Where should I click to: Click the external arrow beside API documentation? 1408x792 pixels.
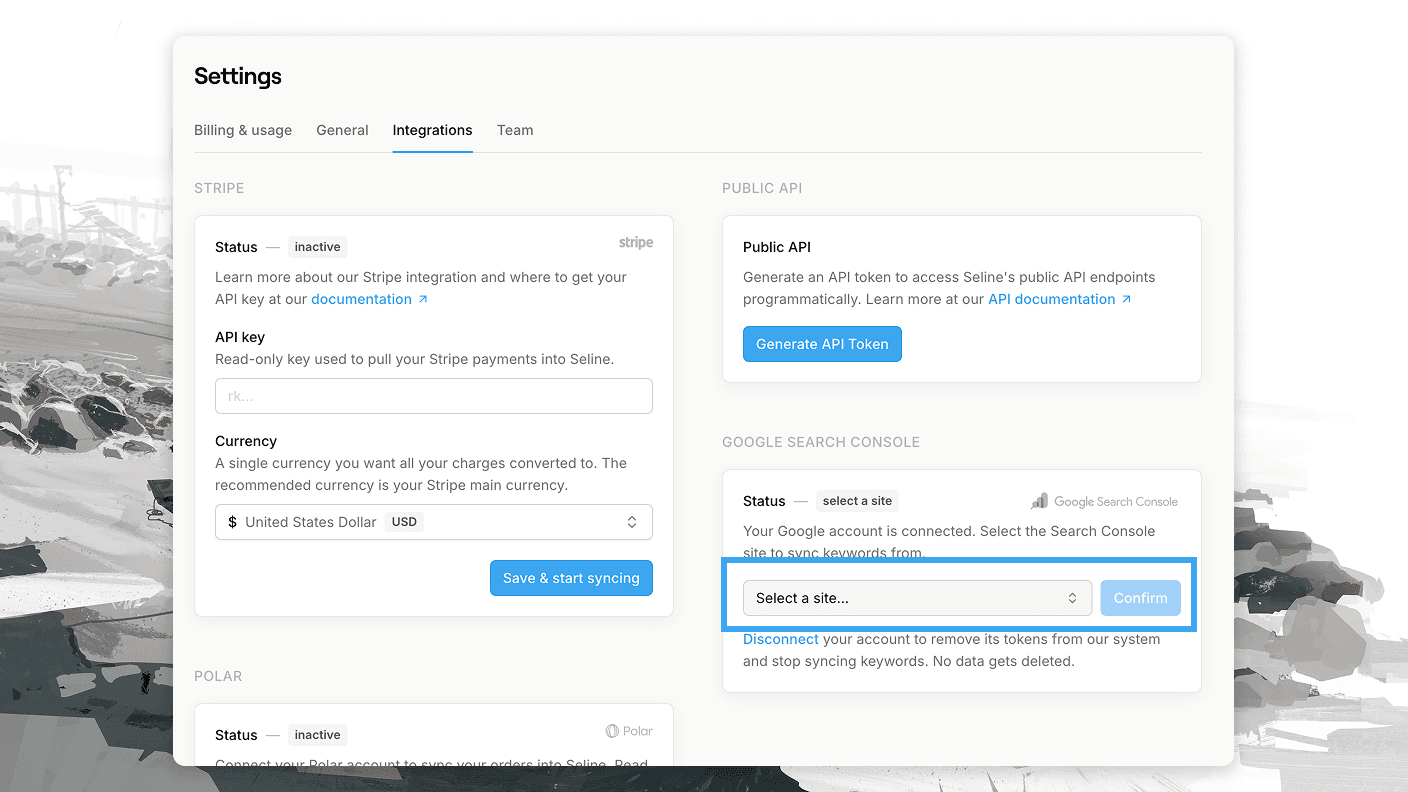pyautogui.click(x=1127, y=299)
